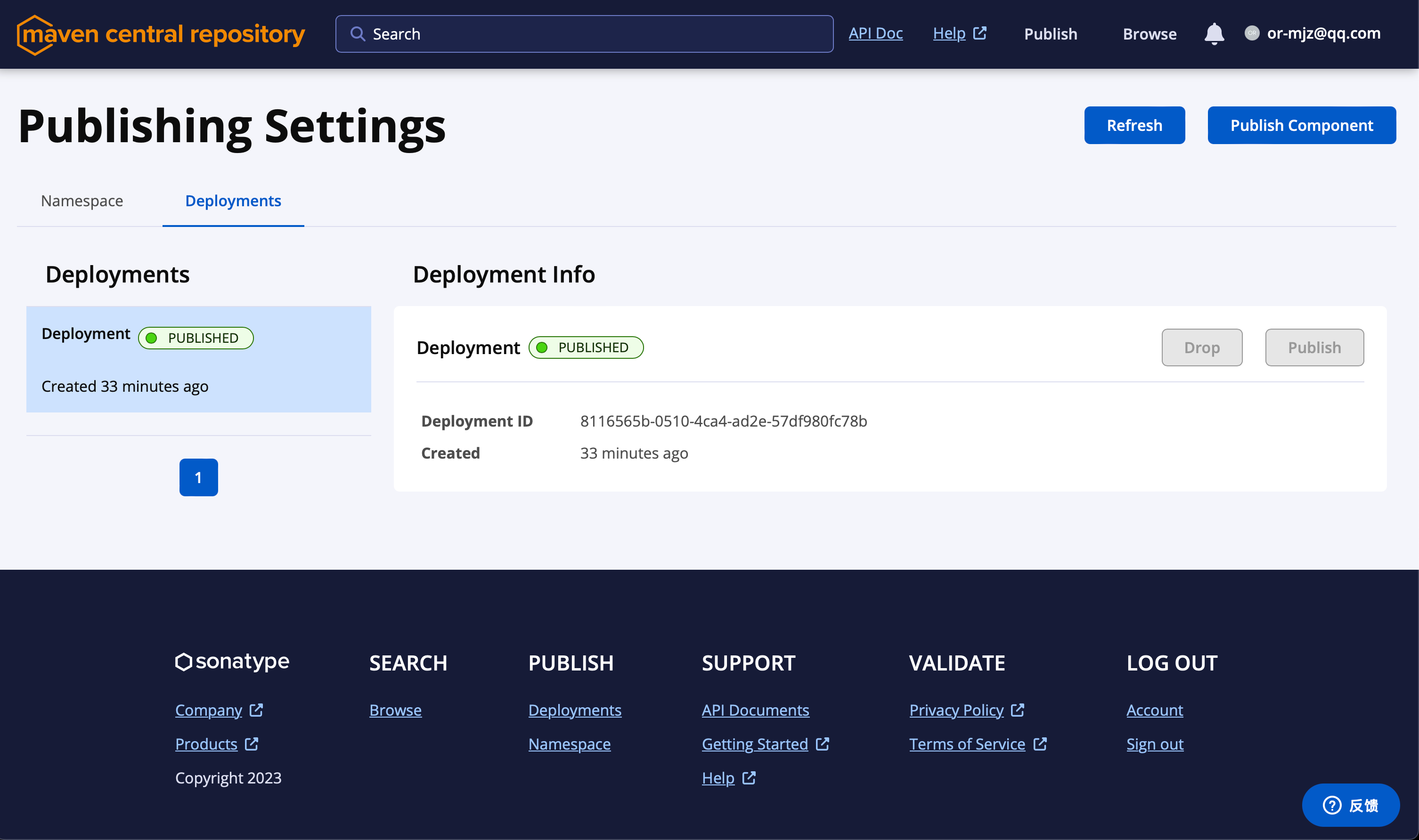Open the Browse menu item in the header

pos(1150,34)
